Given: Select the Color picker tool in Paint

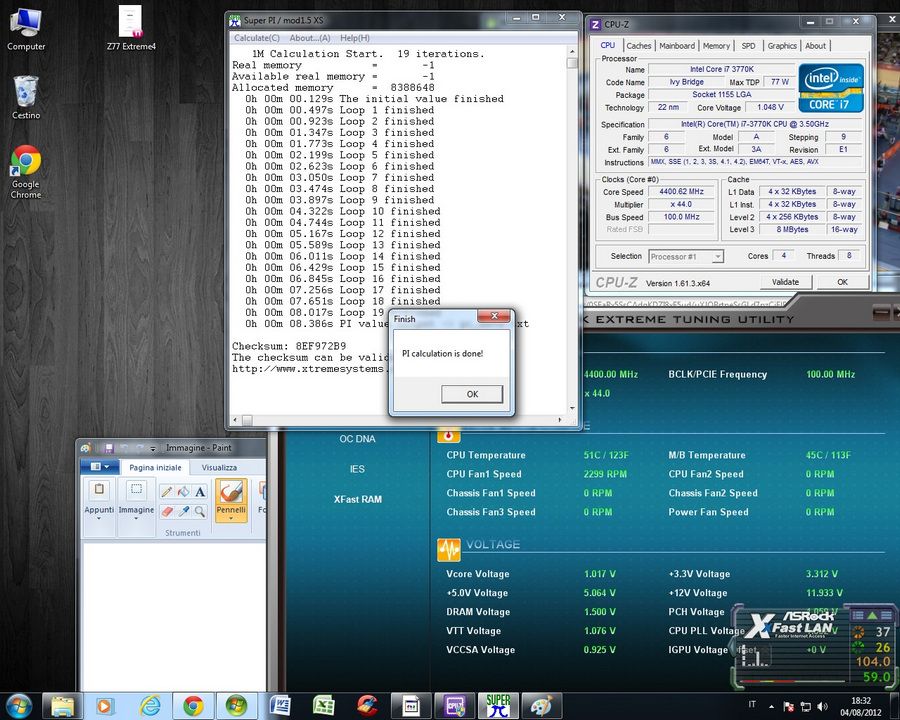Looking at the screenshot, I should coord(183,510).
